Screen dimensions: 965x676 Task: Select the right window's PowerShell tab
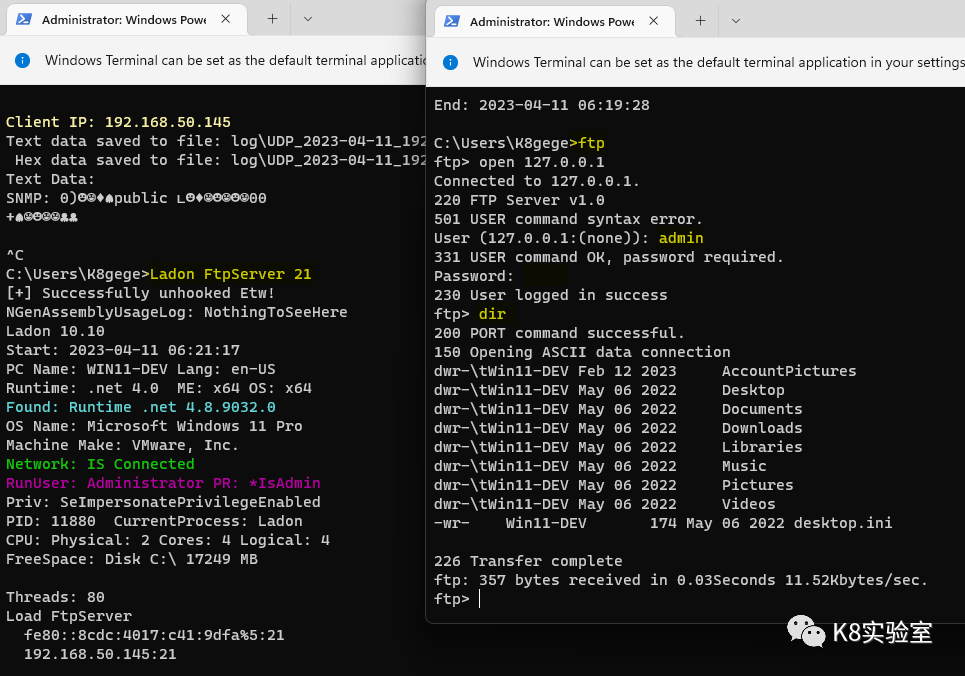[x=555, y=22]
